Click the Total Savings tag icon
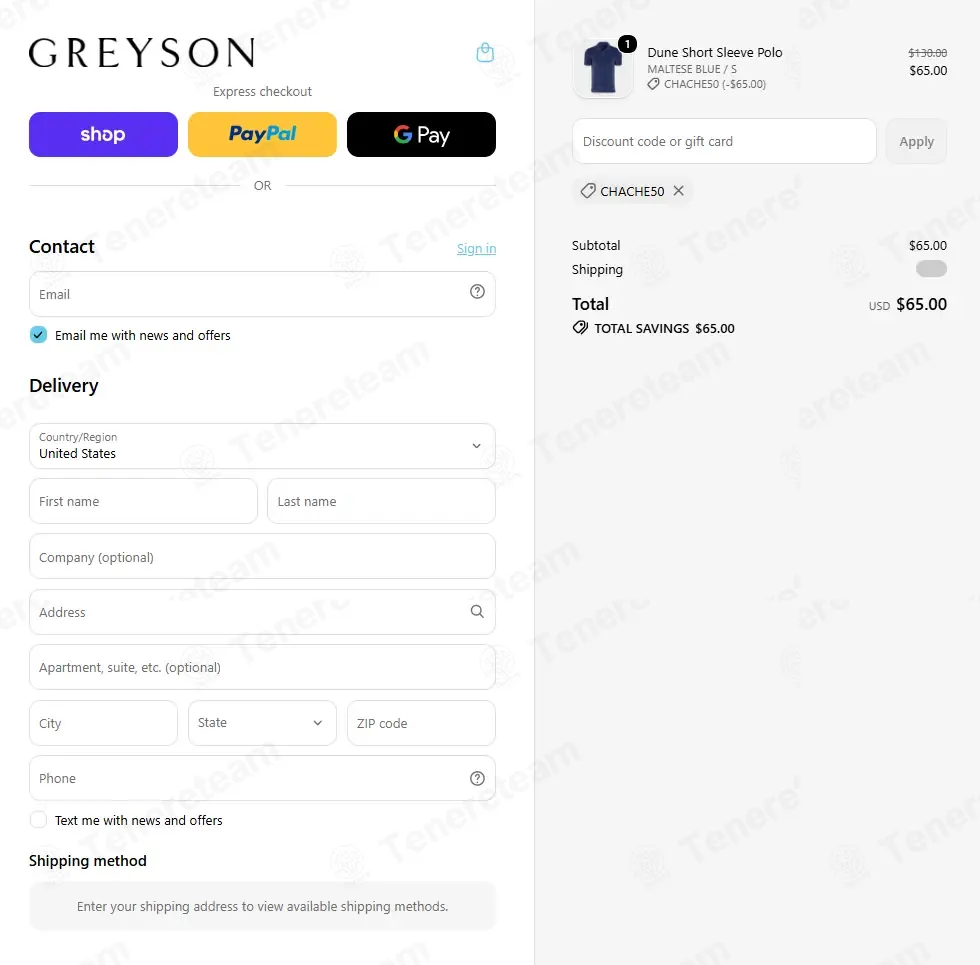The height and width of the screenshot is (965, 980). click(580, 328)
